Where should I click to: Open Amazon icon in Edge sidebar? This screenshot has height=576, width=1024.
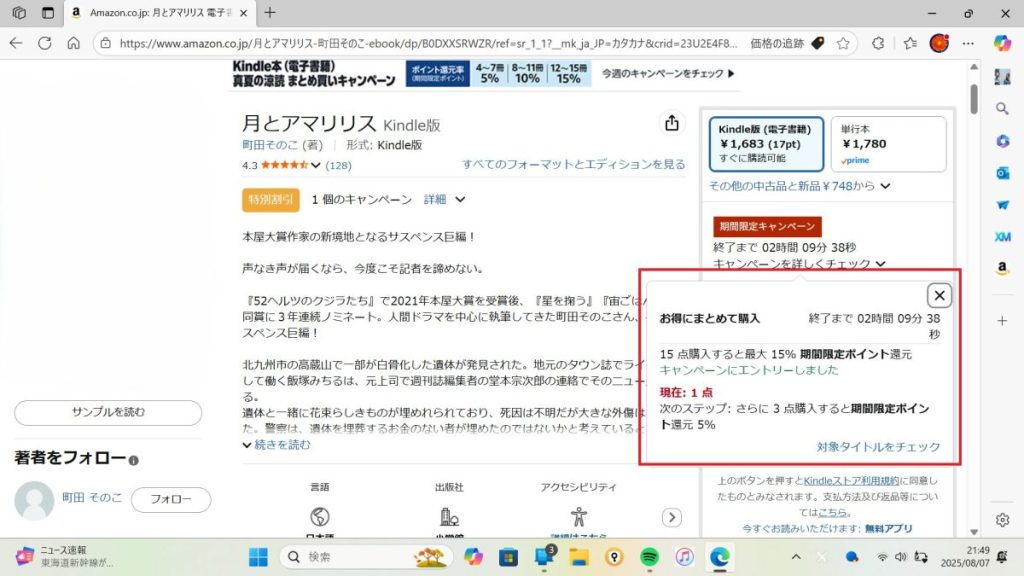pyautogui.click(x=1002, y=268)
